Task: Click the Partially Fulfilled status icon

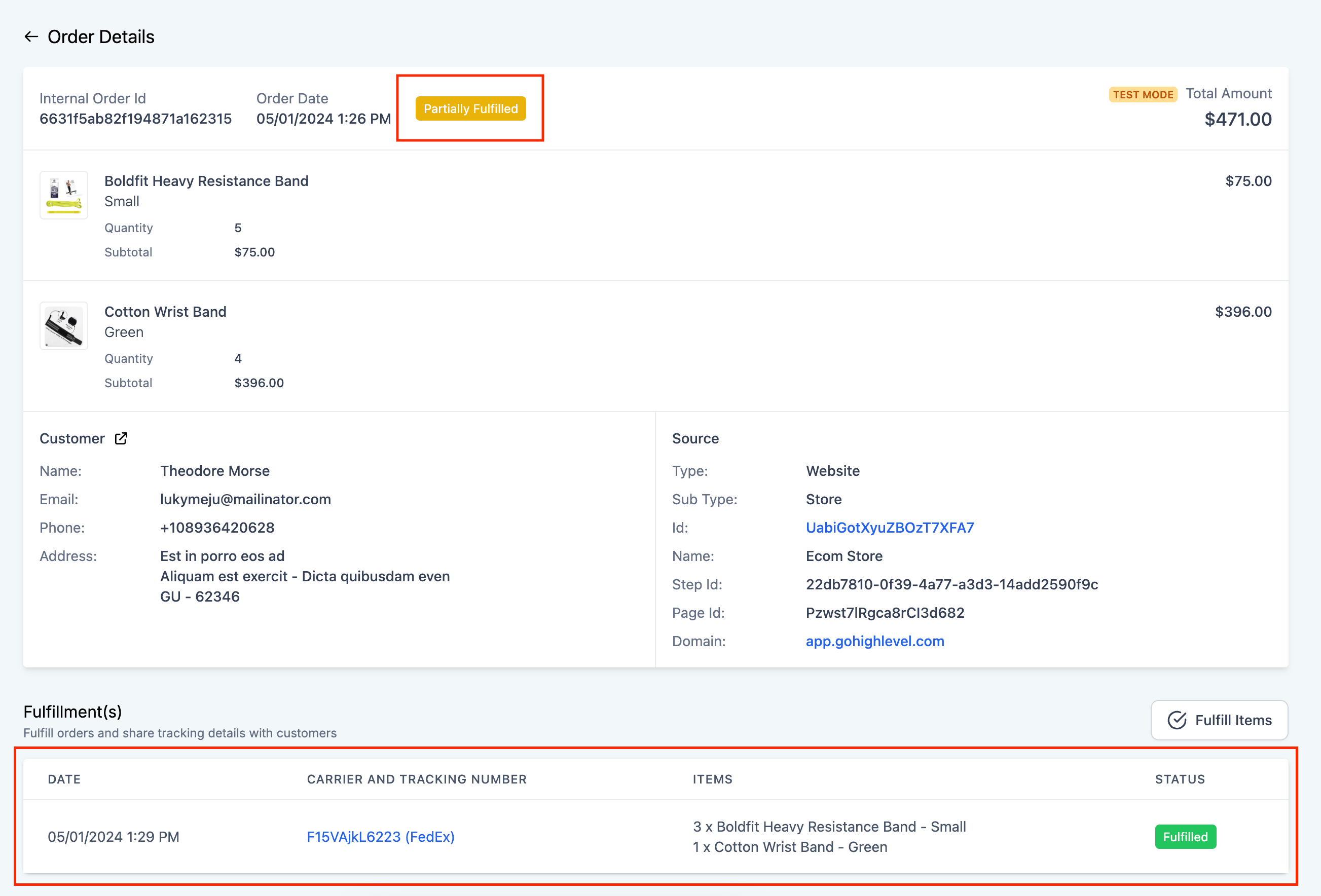Action: [x=471, y=108]
